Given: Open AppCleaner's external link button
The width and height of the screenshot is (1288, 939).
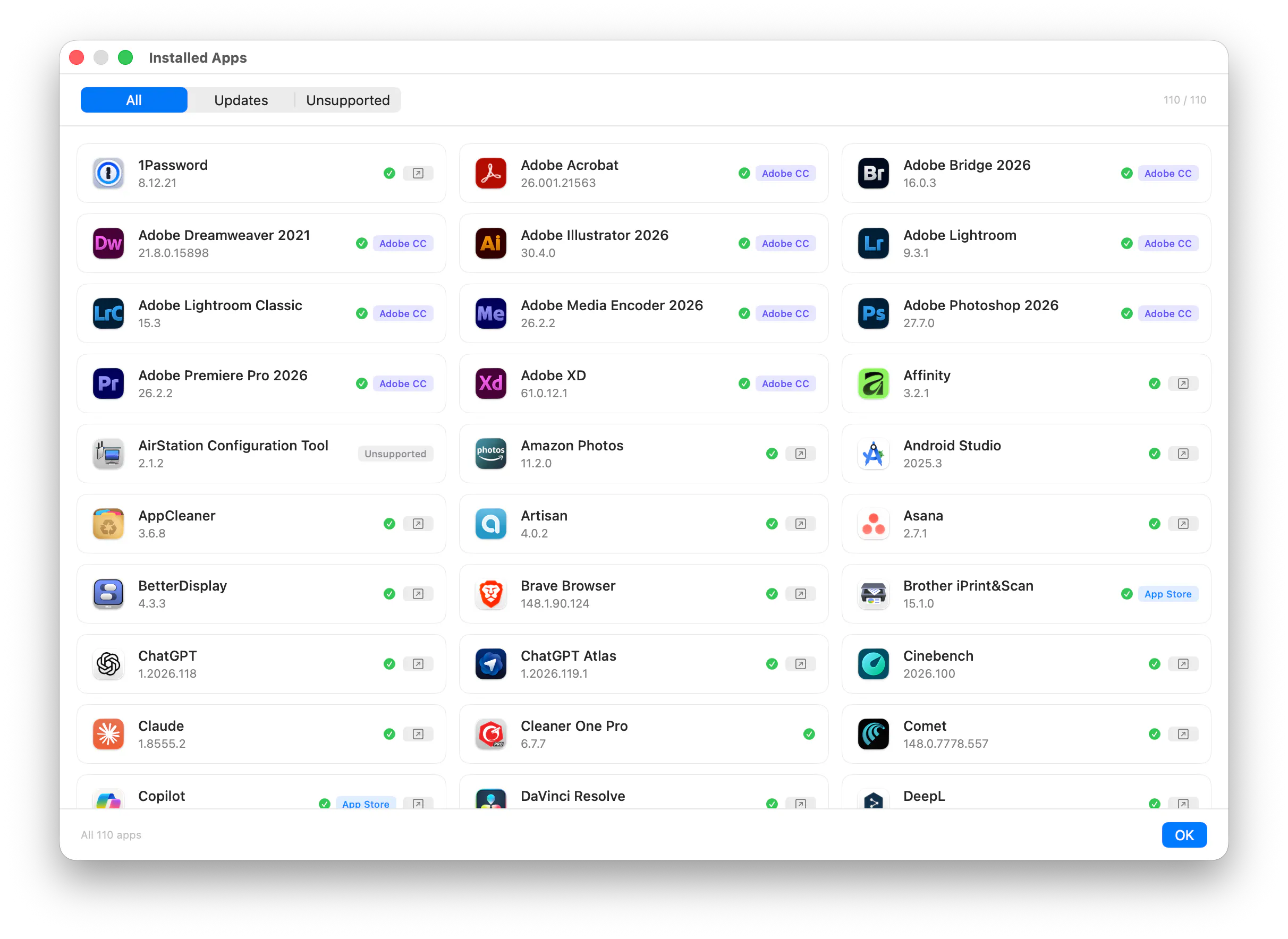Looking at the screenshot, I should [418, 524].
